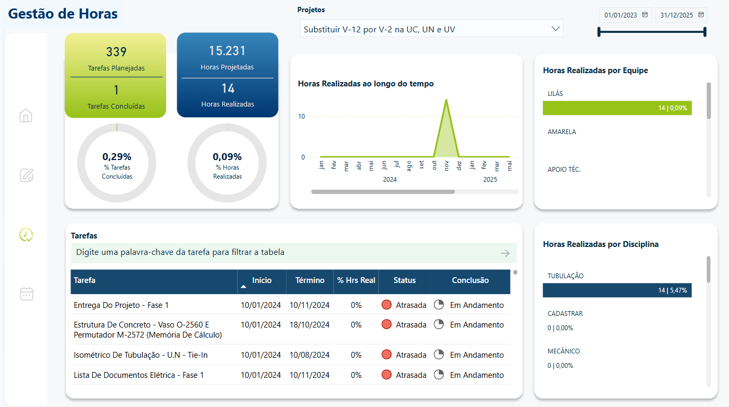Open the calendar sidebar icon
The image size is (729, 407).
[27, 294]
